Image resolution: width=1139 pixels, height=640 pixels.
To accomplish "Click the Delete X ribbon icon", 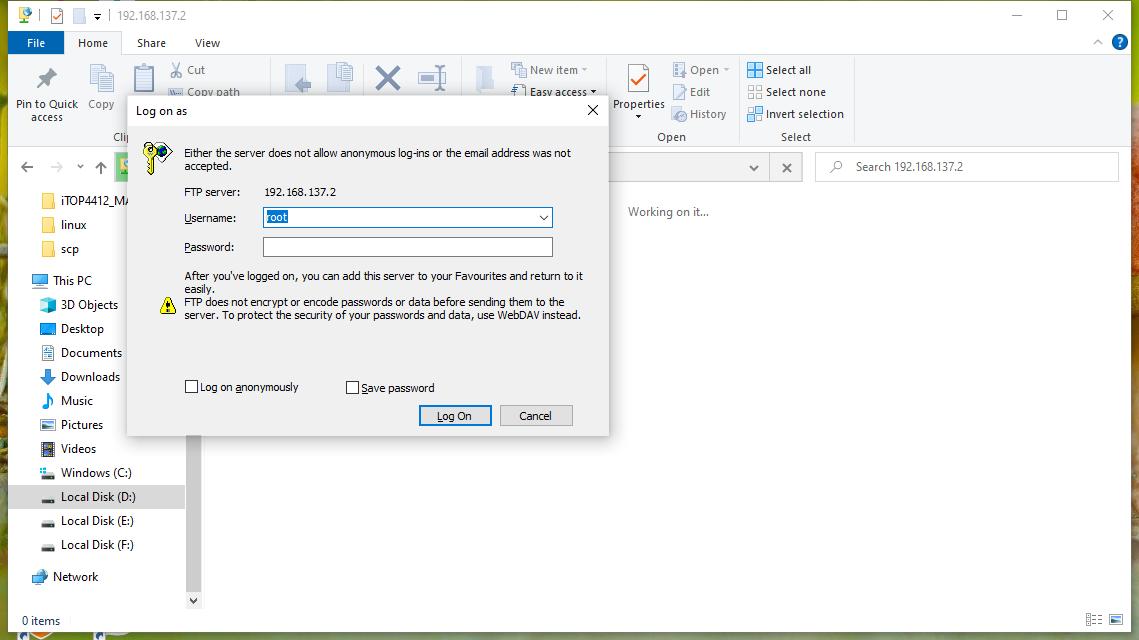I will tap(388, 78).
